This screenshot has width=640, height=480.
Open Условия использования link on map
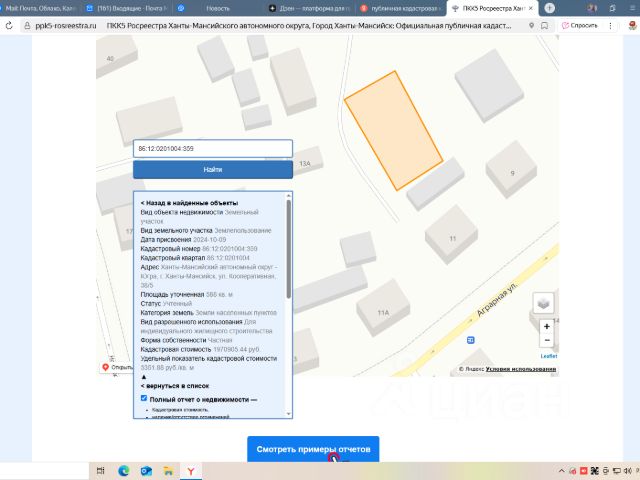click(x=520, y=369)
